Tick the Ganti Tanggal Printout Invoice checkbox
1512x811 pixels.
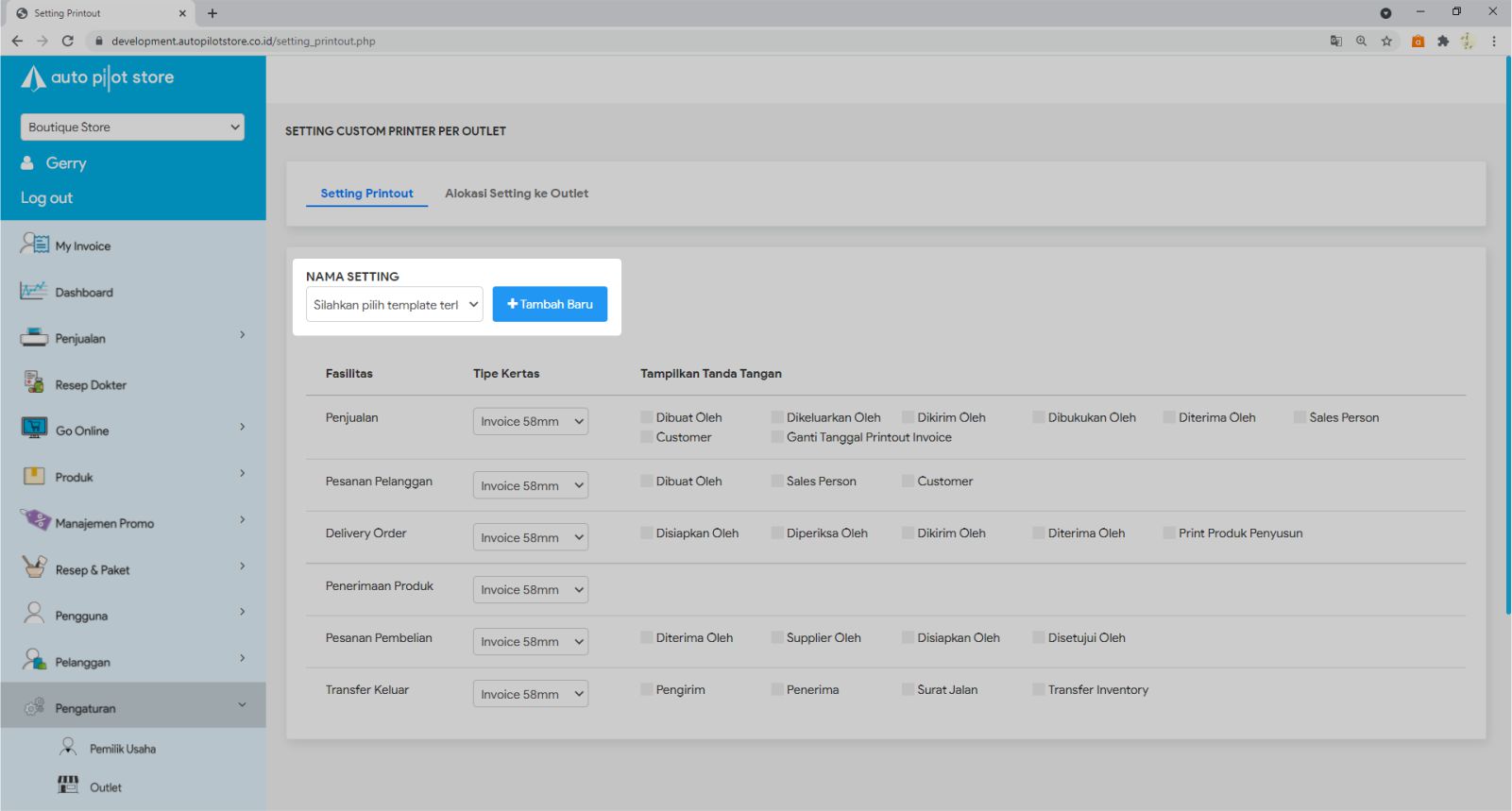click(777, 437)
